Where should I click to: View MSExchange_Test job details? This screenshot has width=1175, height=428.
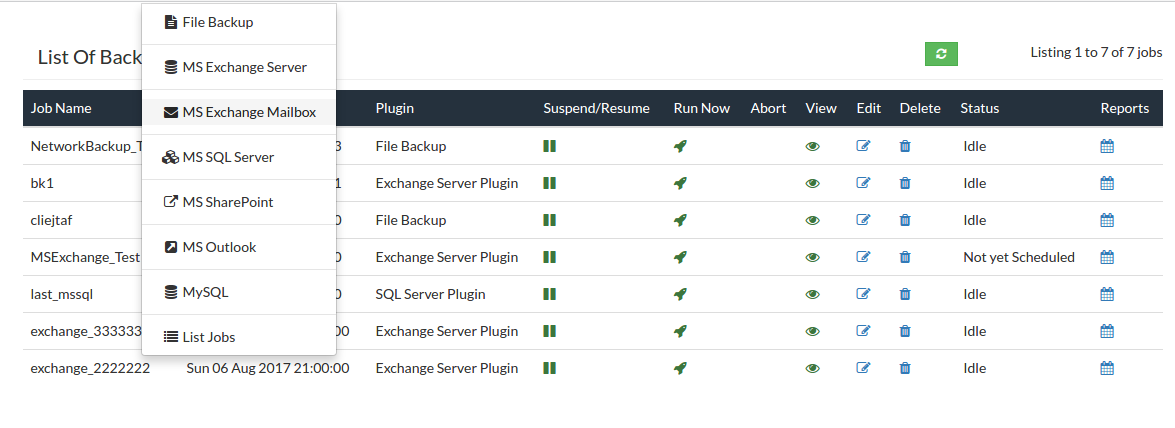pyautogui.click(x=812, y=257)
